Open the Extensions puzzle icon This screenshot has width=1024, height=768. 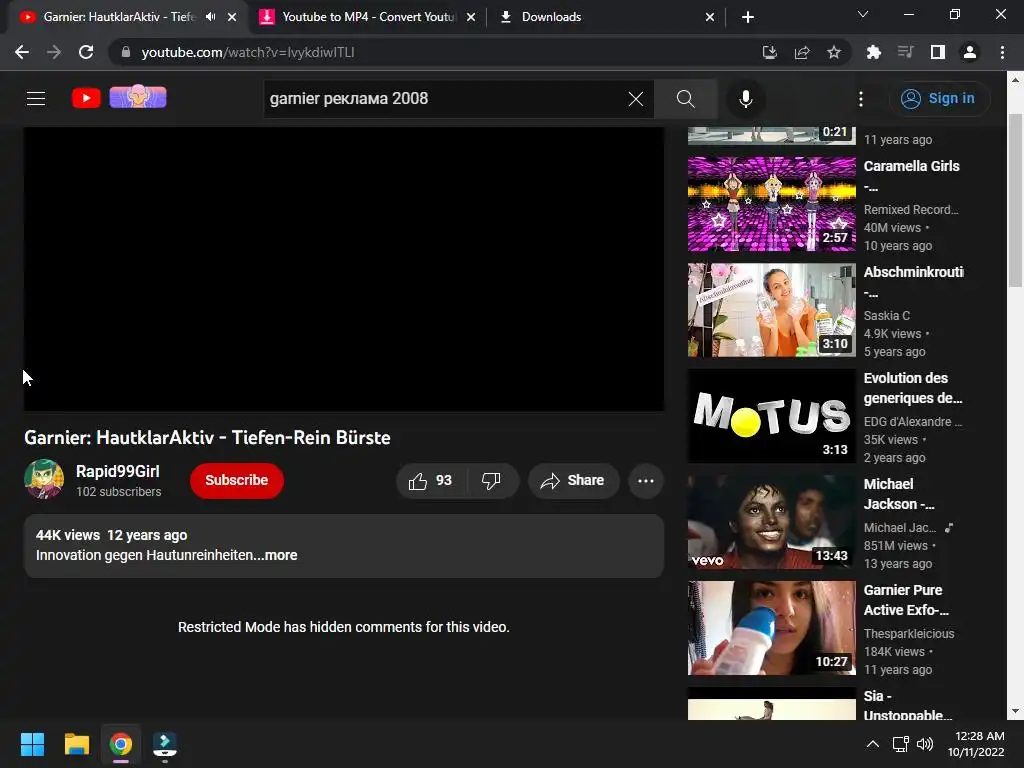(874, 52)
